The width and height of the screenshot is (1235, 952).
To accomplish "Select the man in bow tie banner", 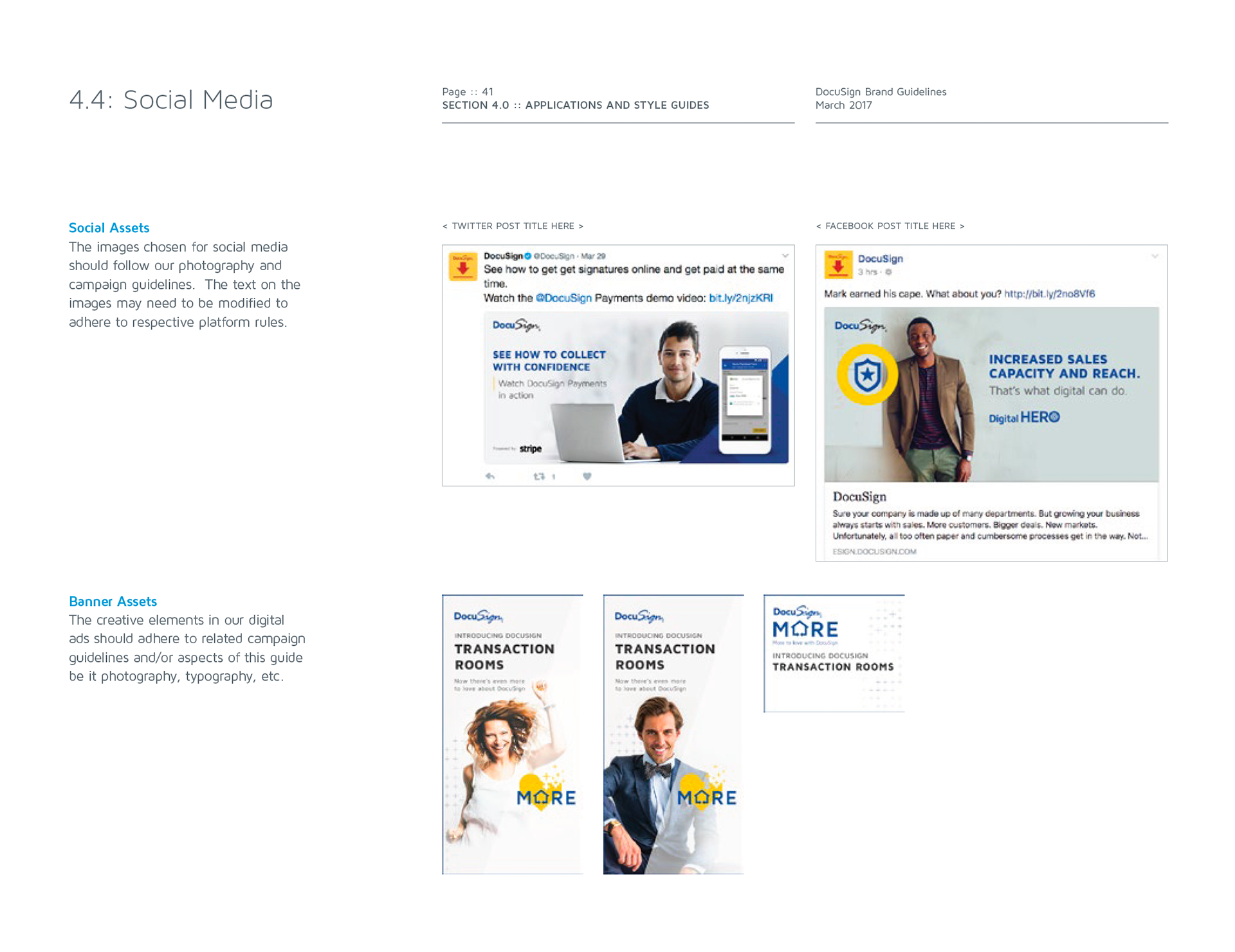I will 673,734.
